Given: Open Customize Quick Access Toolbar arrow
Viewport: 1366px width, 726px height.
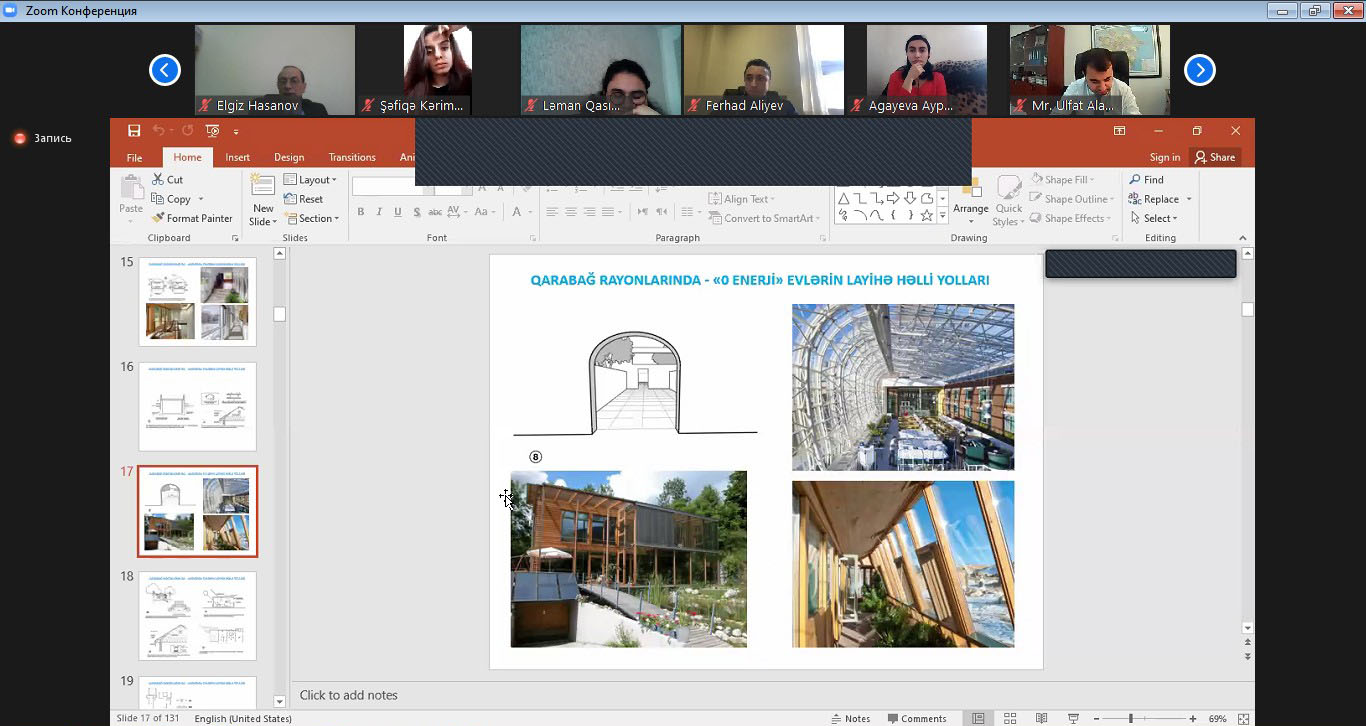Looking at the screenshot, I should pos(236,131).
